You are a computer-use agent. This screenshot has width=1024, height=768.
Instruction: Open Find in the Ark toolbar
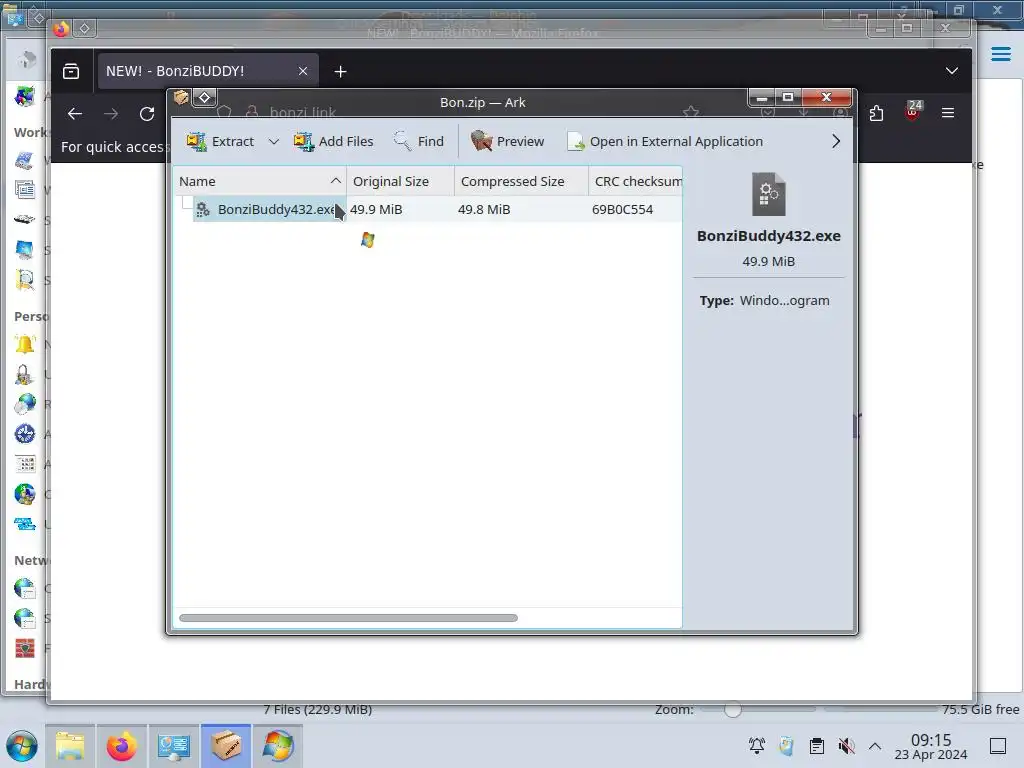click(419, 142)
